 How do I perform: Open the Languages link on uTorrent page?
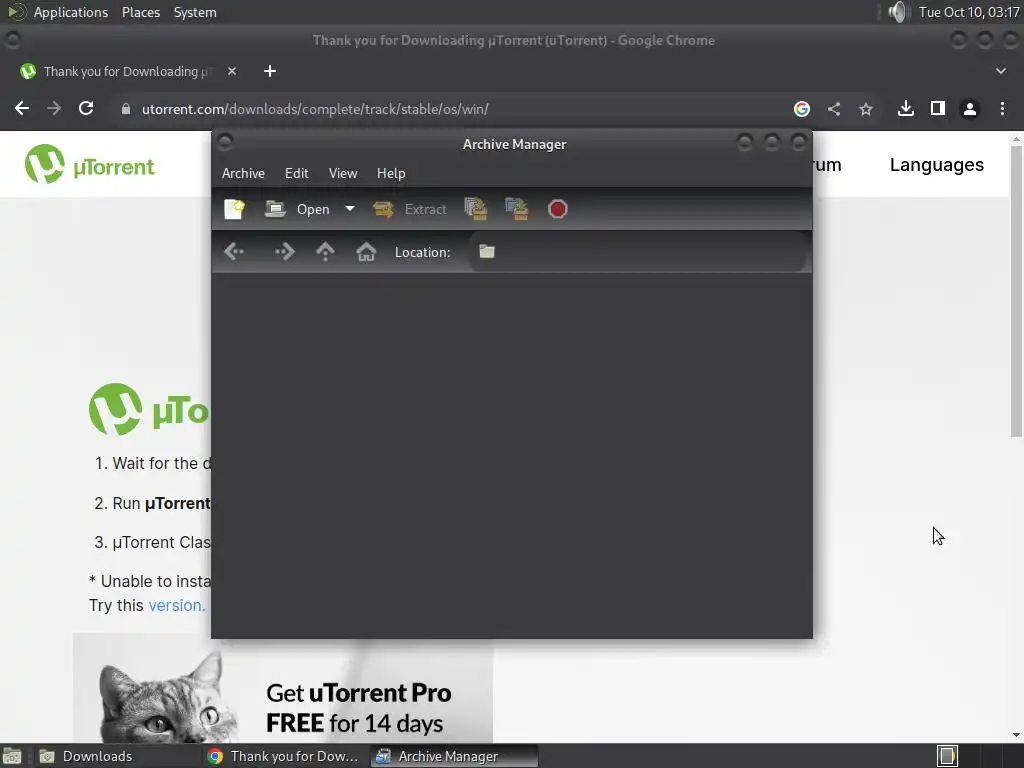(x=936, y=165)
